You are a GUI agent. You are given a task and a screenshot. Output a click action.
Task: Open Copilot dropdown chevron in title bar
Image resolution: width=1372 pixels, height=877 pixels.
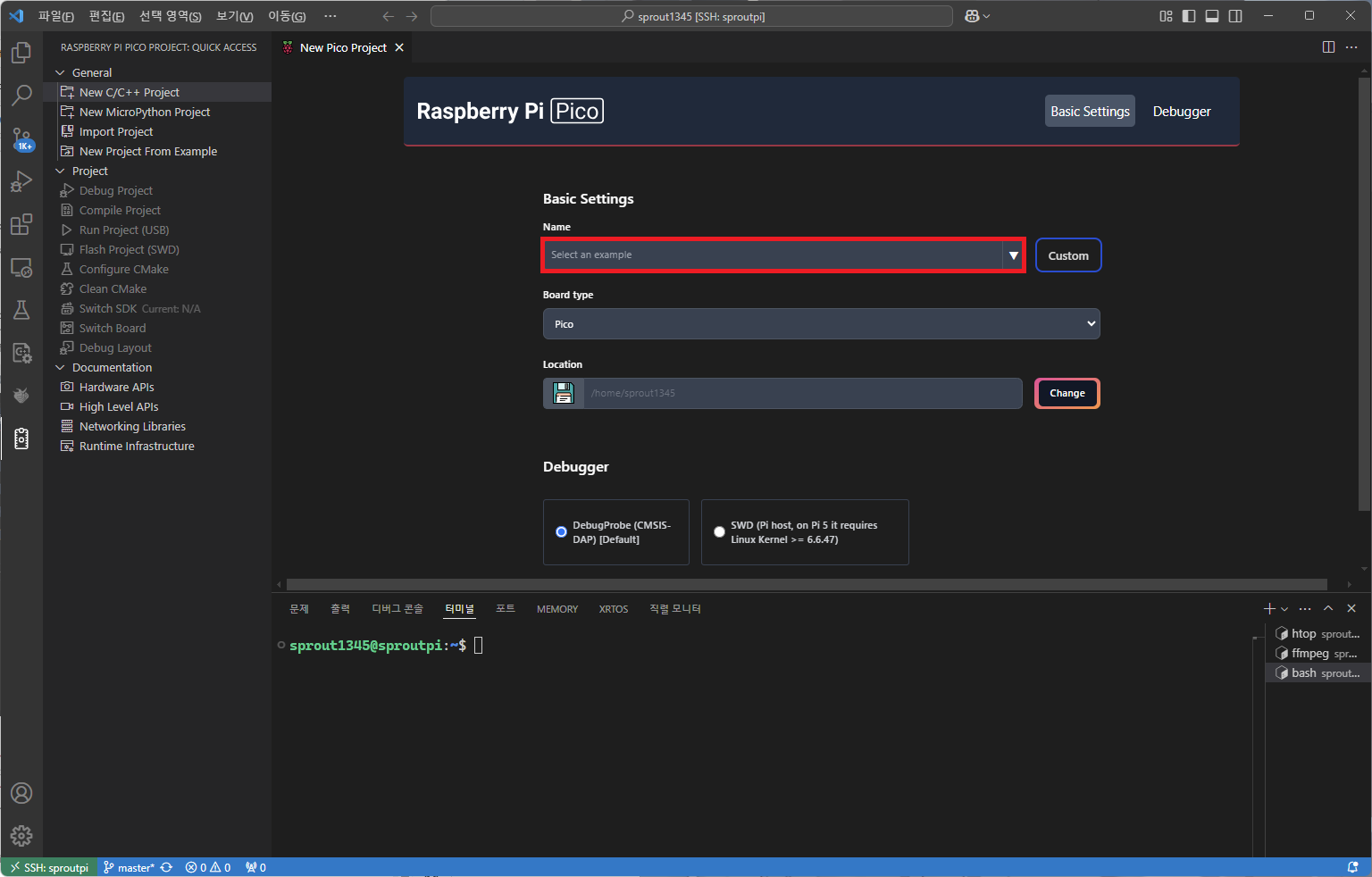pos(986,16)
